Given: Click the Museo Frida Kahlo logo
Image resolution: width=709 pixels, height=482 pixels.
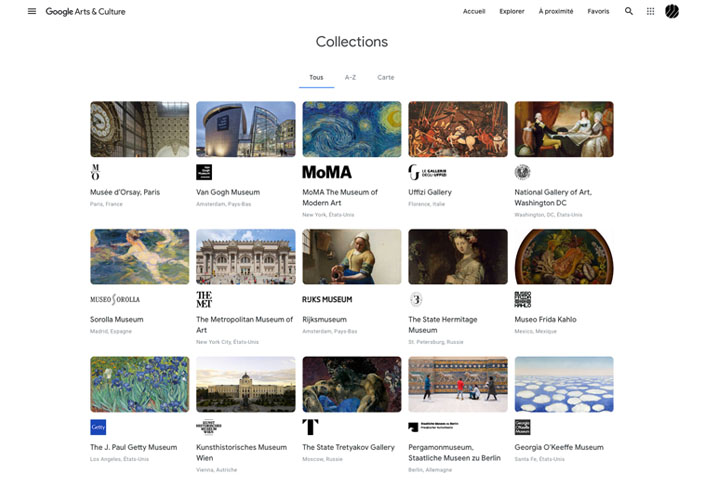Looking at the screenshot, I should tap(523, 299).
